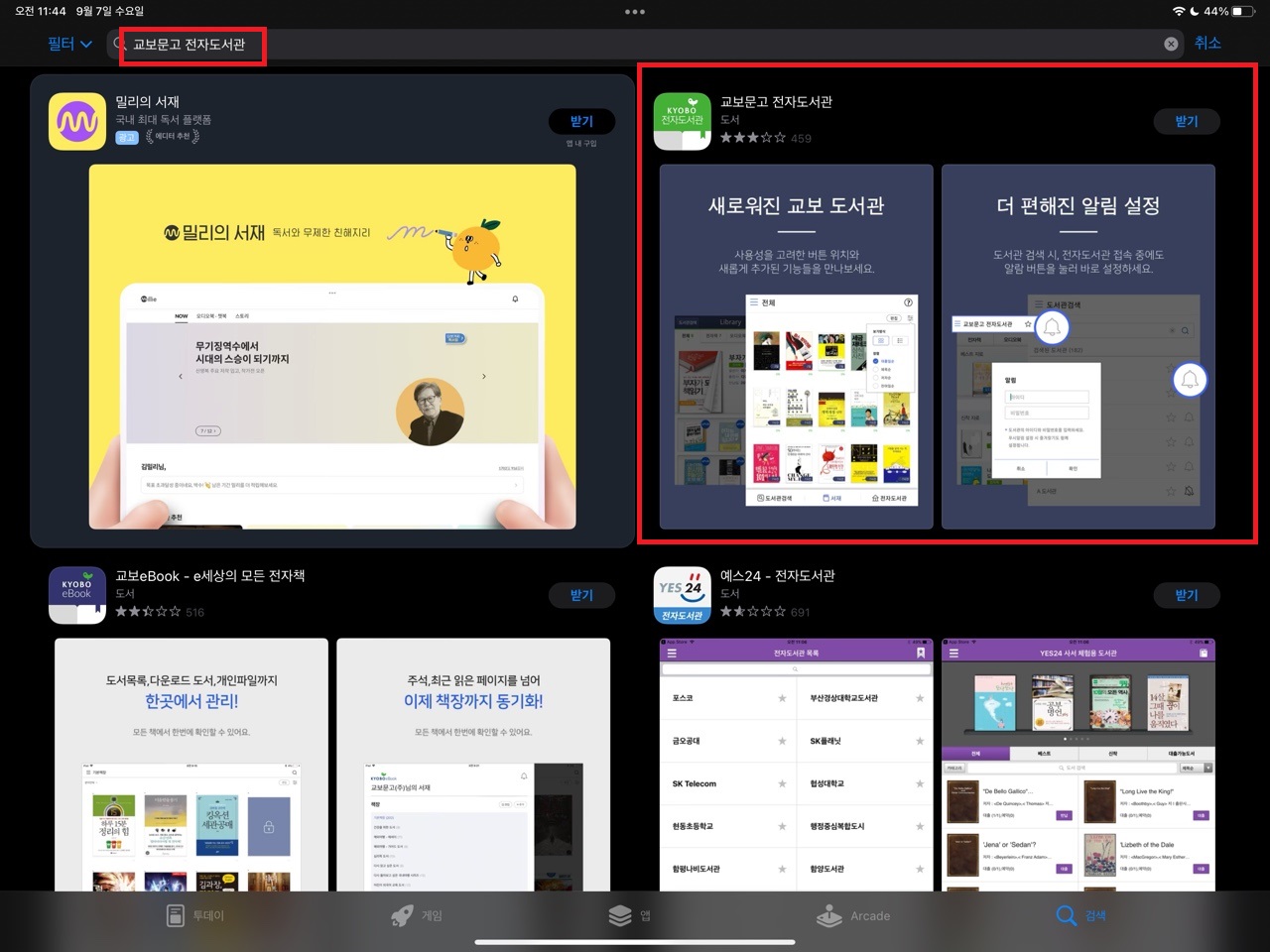This screenshot has height=952, width=1270.
Task: Switch to the 앱 tab
Action: pos(630,915)
